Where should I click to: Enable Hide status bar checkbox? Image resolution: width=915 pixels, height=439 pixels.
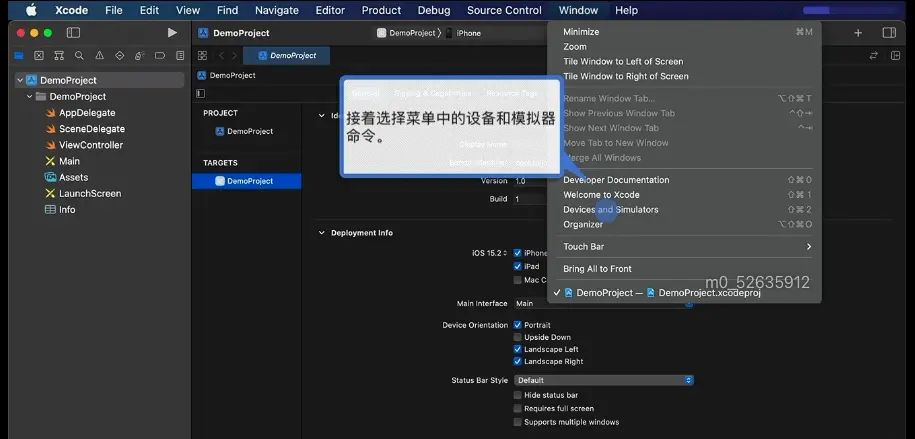[x=517, y=395]
